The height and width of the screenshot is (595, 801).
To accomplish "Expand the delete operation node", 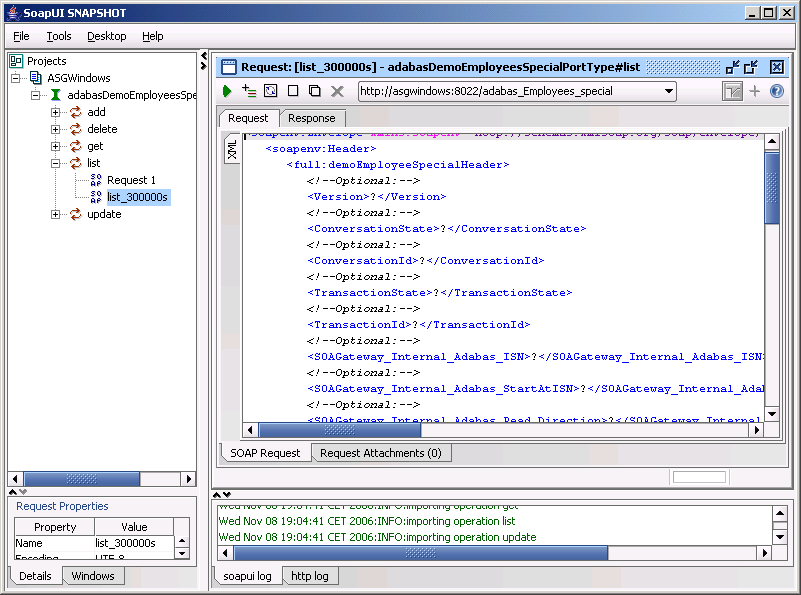I will tap(55, 129).
